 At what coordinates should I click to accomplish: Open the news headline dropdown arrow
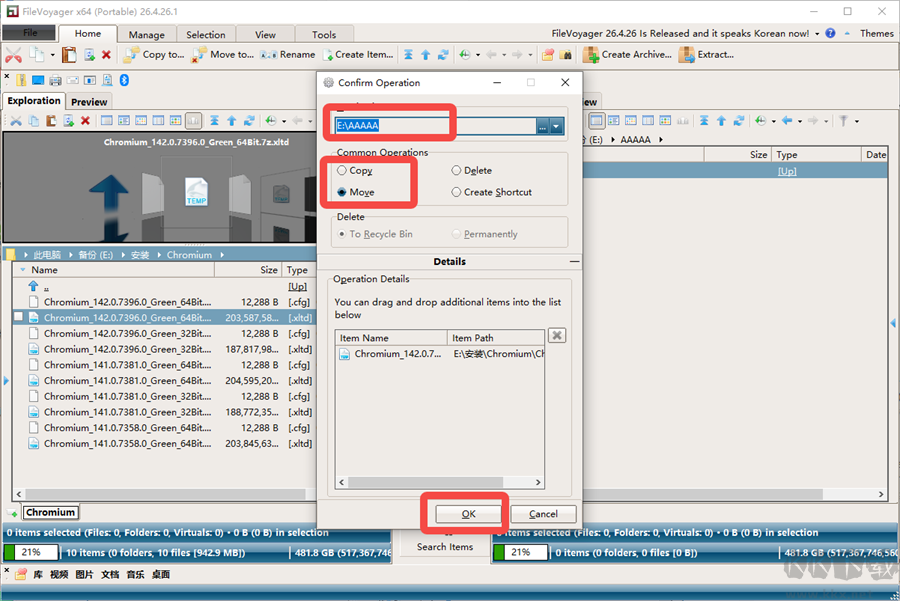click(x=817, y=34)
